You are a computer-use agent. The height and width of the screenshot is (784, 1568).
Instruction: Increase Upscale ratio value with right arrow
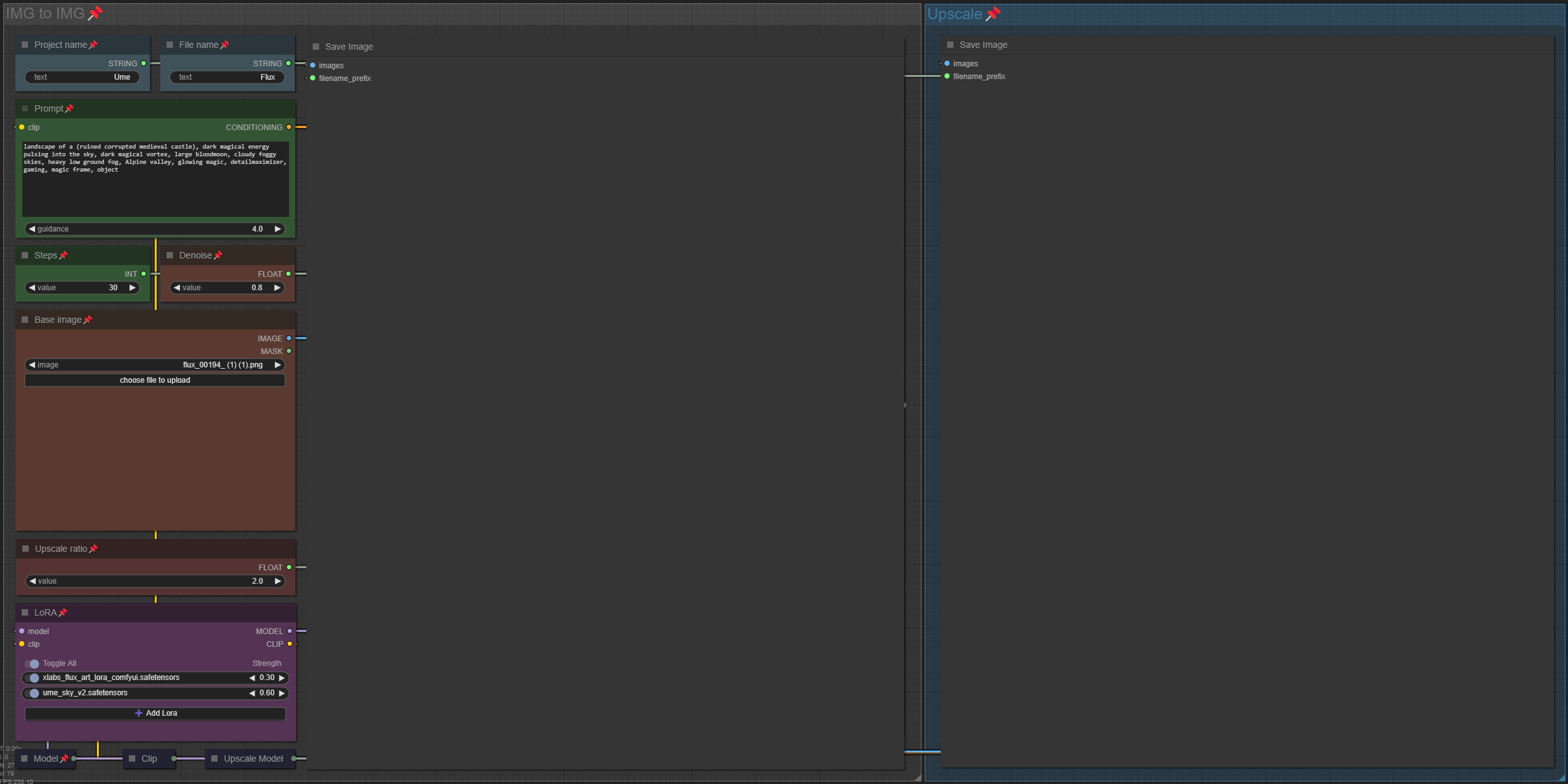(x=278, y=581)
